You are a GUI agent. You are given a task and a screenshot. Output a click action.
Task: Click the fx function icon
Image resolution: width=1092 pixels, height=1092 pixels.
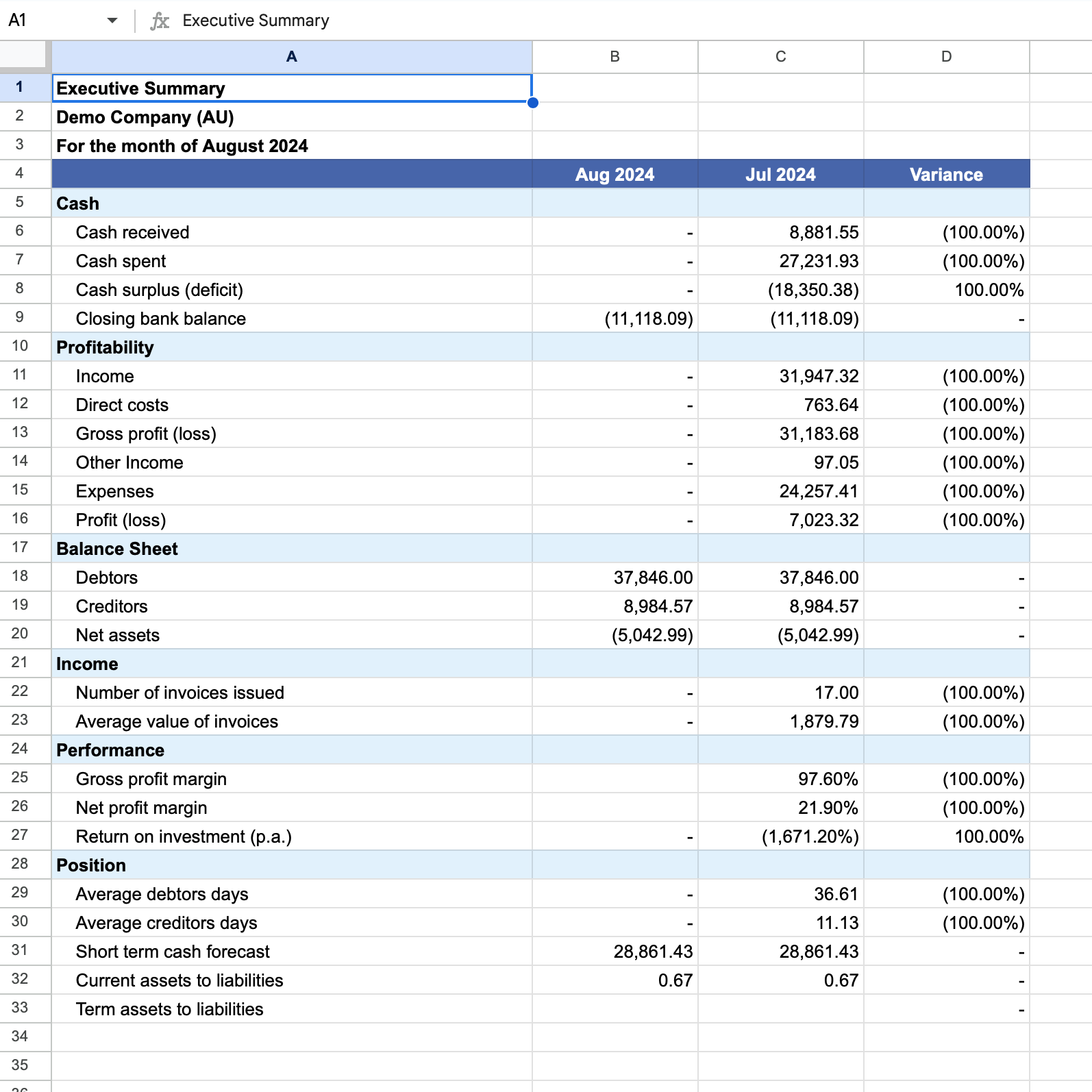pyautogui.click(x=160, y=21)
